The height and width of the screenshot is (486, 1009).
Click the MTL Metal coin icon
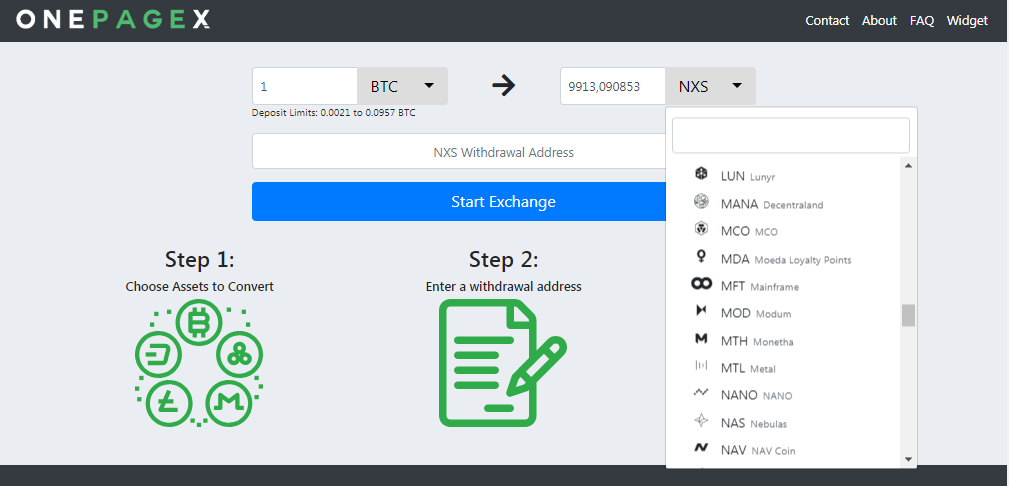click(701, 366)
